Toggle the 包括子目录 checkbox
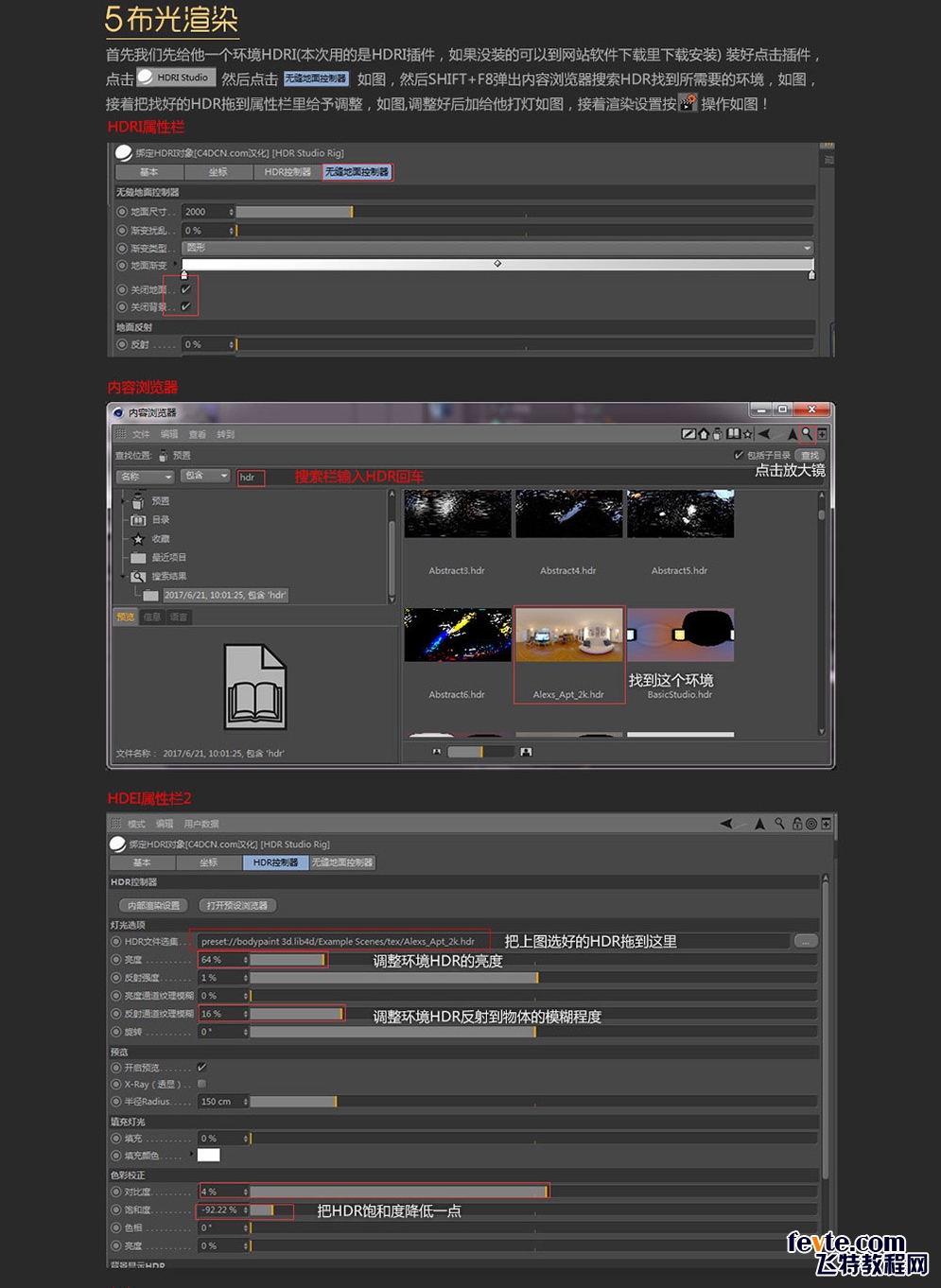Viewport: 941px width, 1288px height. coord(739,455)
